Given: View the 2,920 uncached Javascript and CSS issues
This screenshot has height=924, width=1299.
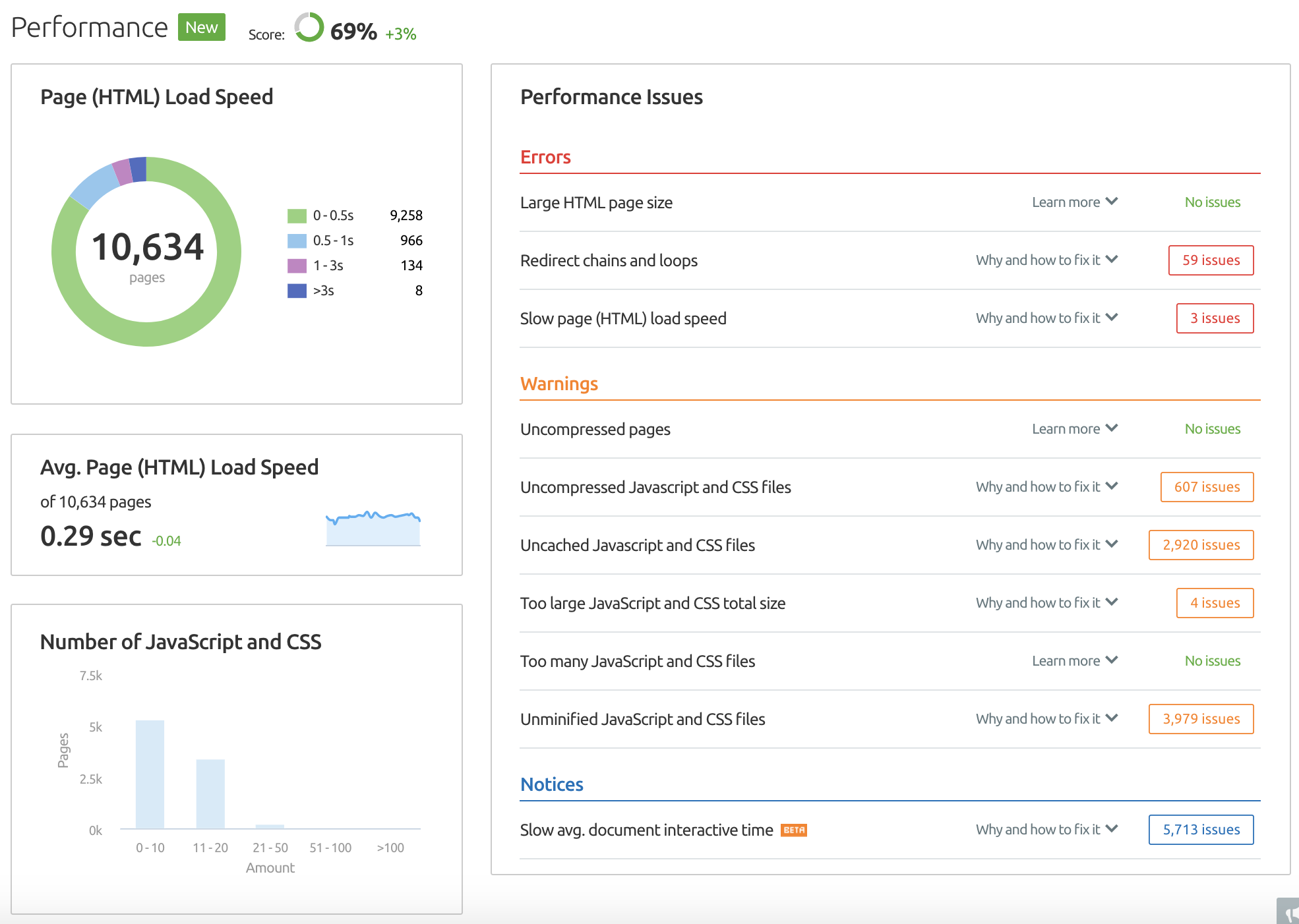Looking at the screenshot, I should point(1201,545).
